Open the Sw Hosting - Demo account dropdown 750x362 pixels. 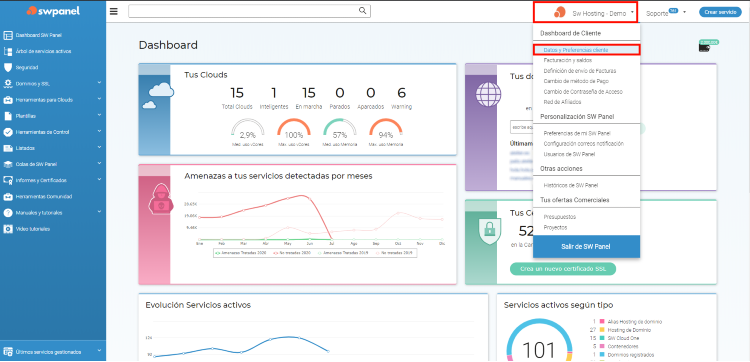click(585, 12)
